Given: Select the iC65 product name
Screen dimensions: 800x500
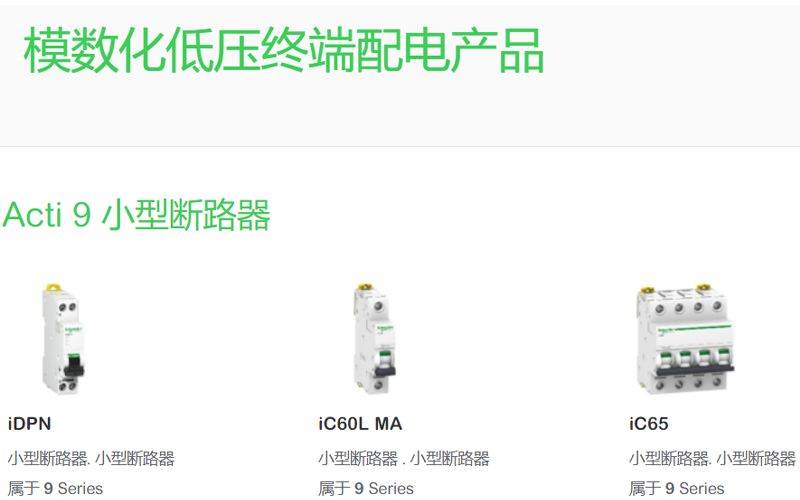Looking at the screenshot, I should [648, 424].
